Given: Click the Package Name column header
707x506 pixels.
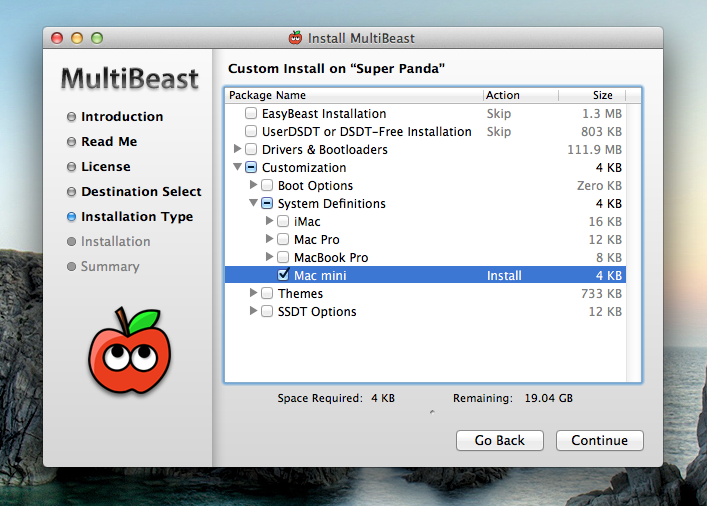Looking at the screenshot, I should coord(354,95).
